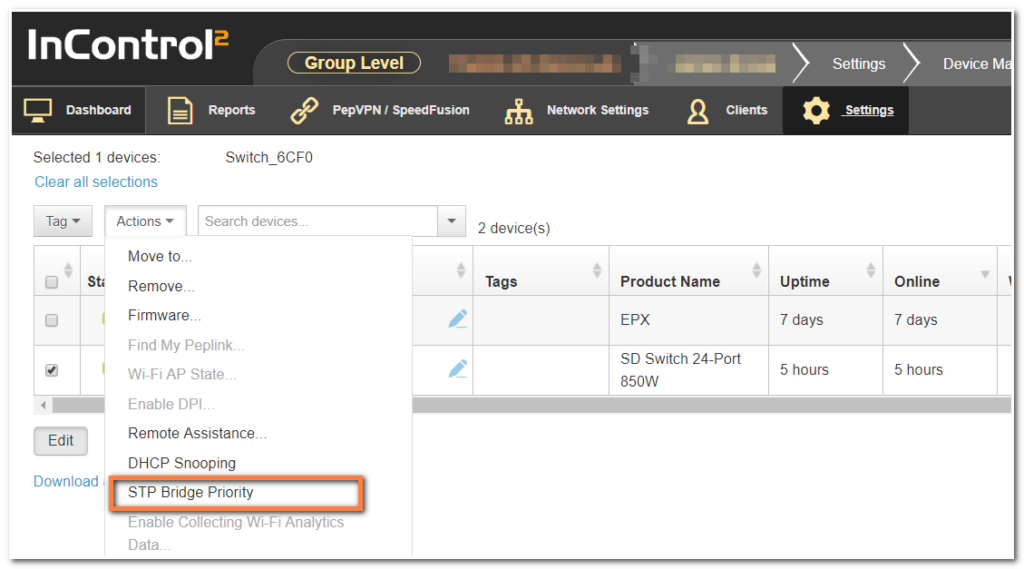Screen dimensions: 1024x569
Task: Sort by Uptime column arrows
Action: click(871, 270)
